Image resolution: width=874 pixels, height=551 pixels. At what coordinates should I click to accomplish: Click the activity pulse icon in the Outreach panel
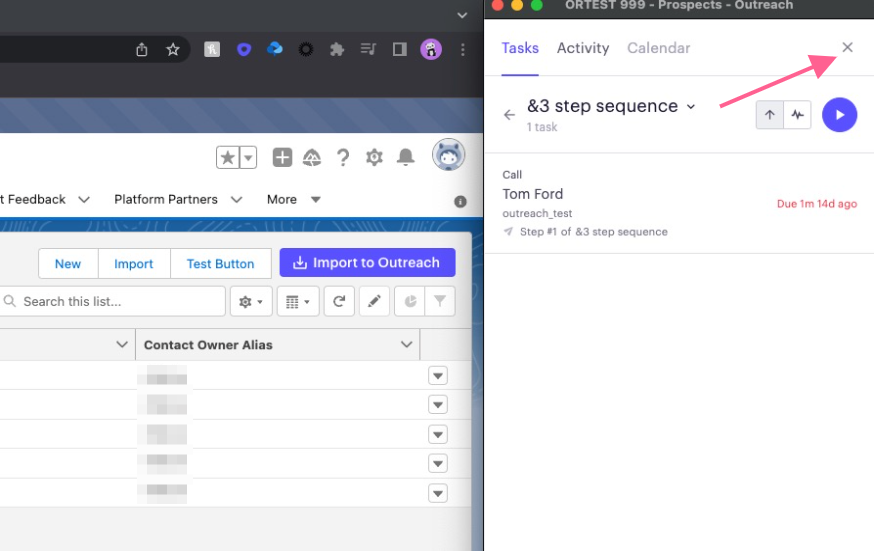797,115
